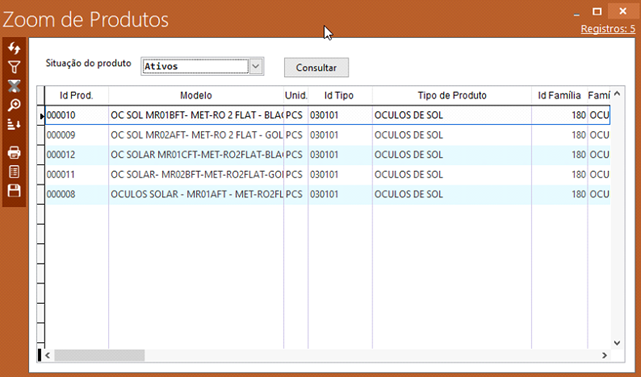Expand the Situação do produto dropdown arrow
The image size is (641, 377).
256,66
